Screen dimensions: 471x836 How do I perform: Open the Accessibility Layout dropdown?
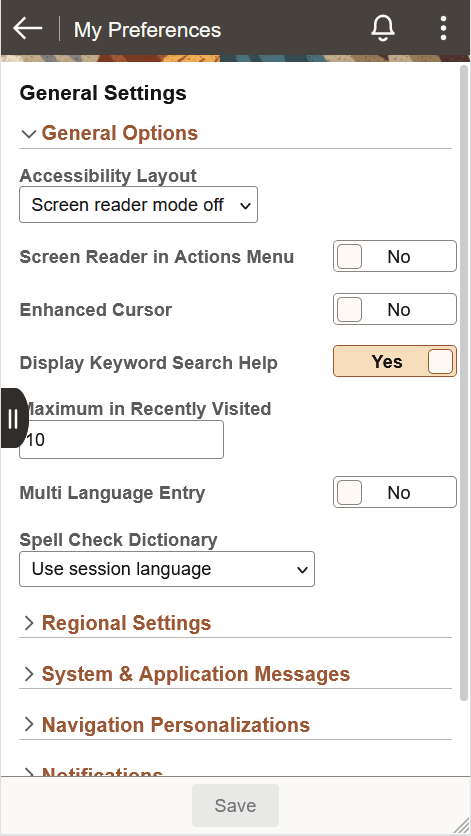click(139, 205)
